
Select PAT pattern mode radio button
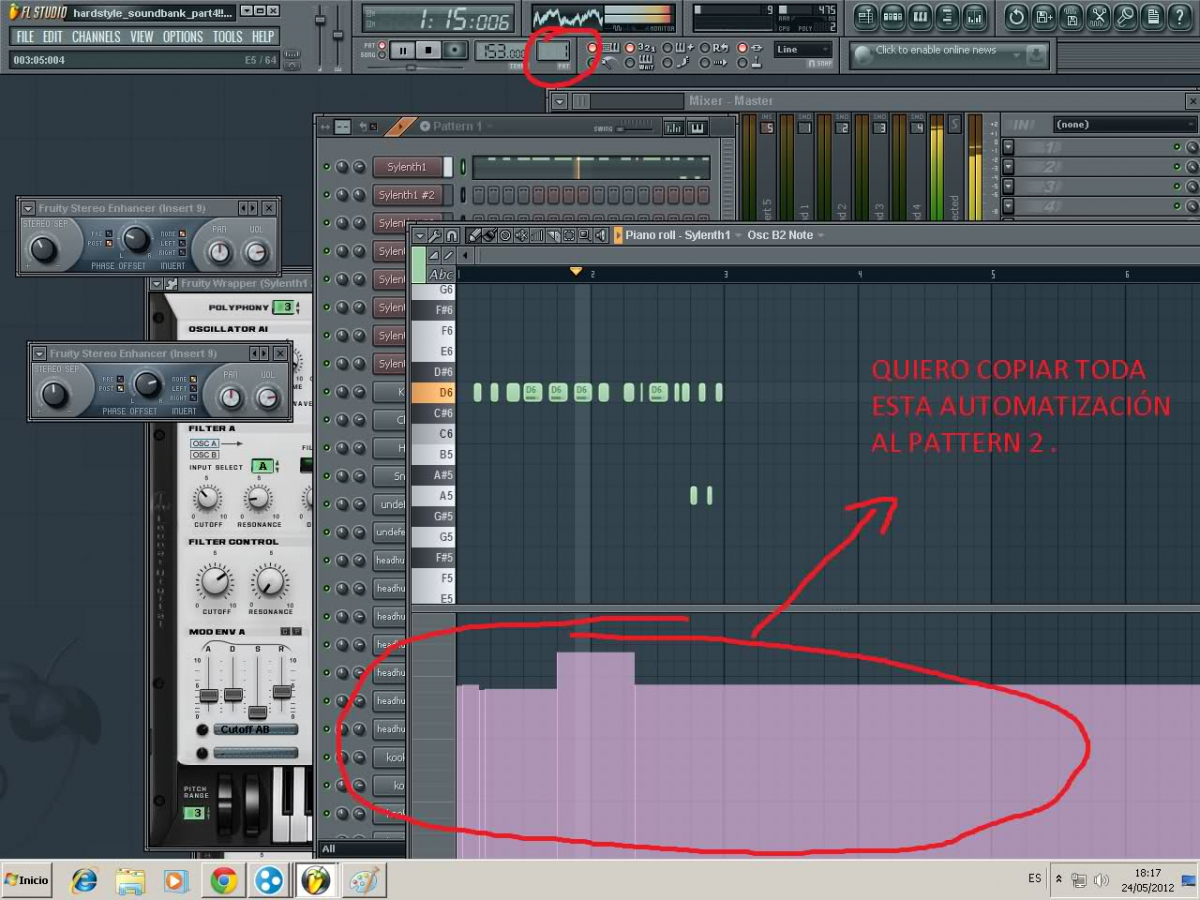point(382,46)
